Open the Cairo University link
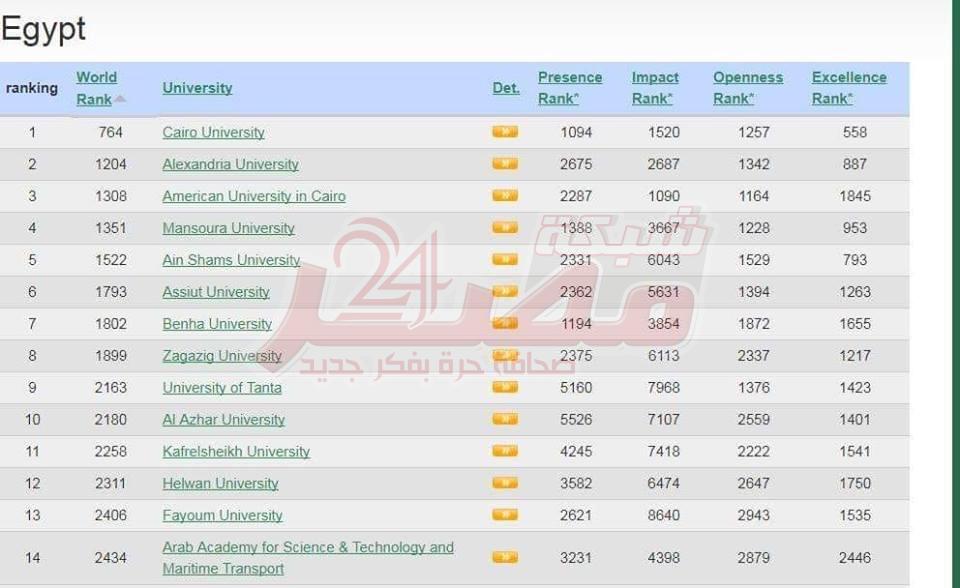Screen dimensions: 960x588 (214, 132)
